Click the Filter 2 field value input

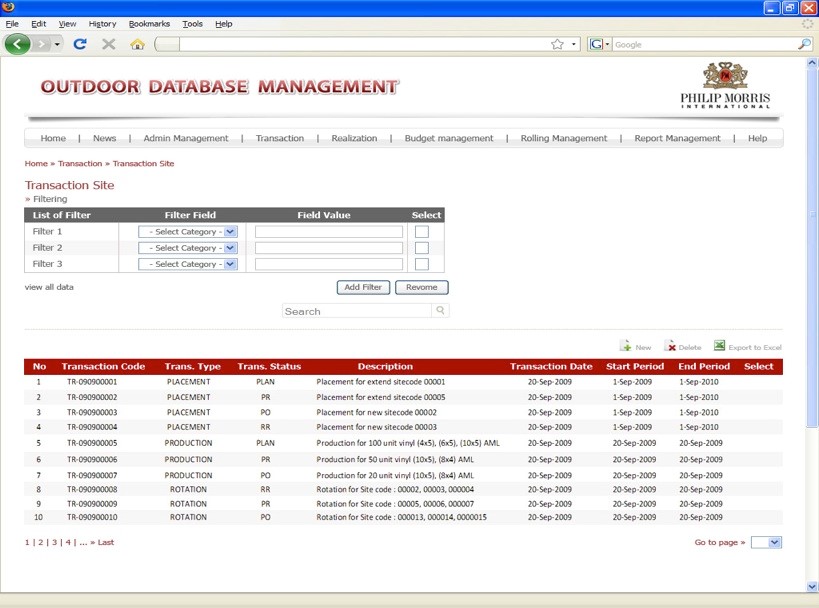[x=329, y=248]
